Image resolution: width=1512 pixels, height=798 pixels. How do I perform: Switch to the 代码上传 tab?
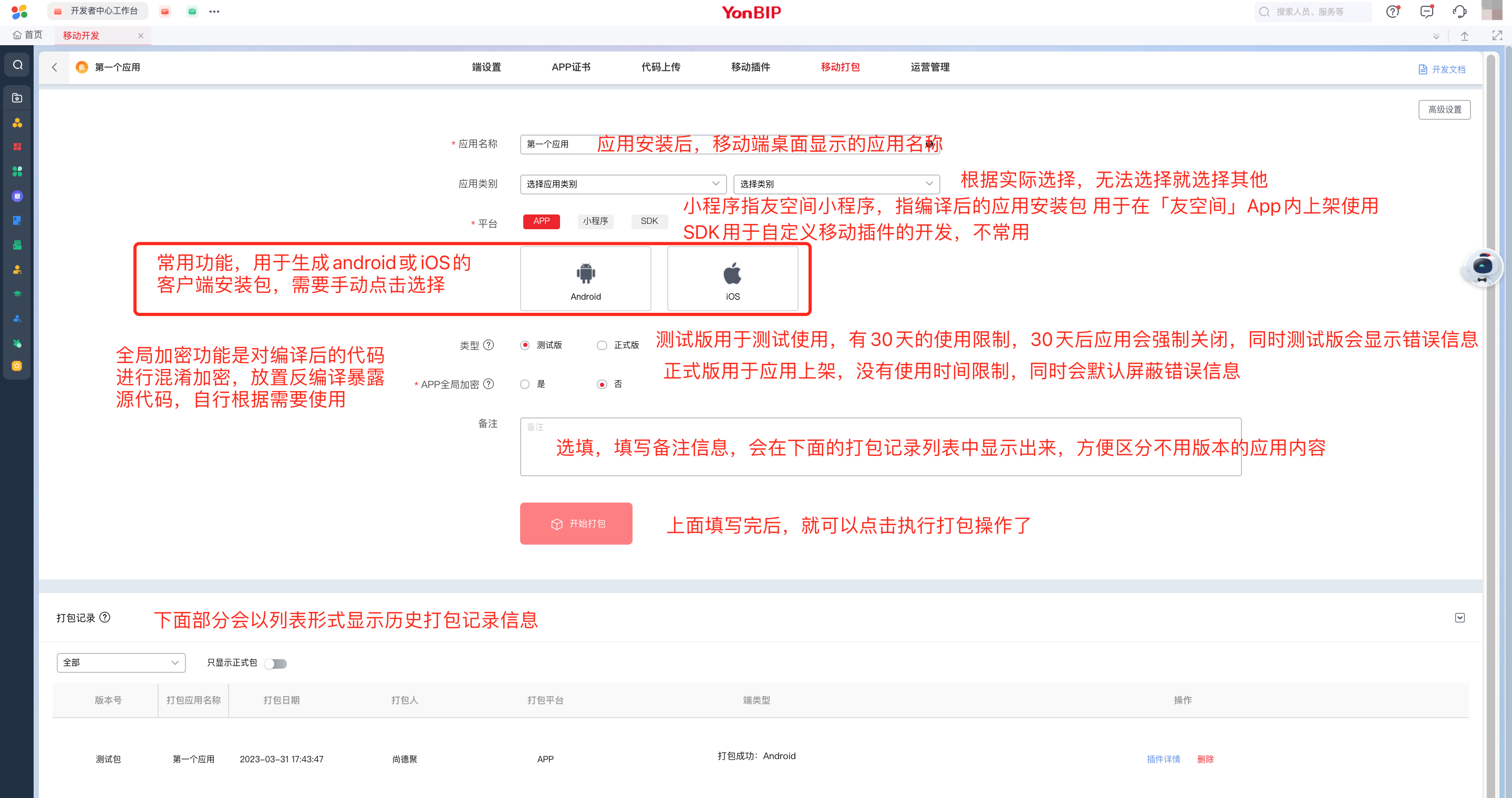tap(660, 67)
